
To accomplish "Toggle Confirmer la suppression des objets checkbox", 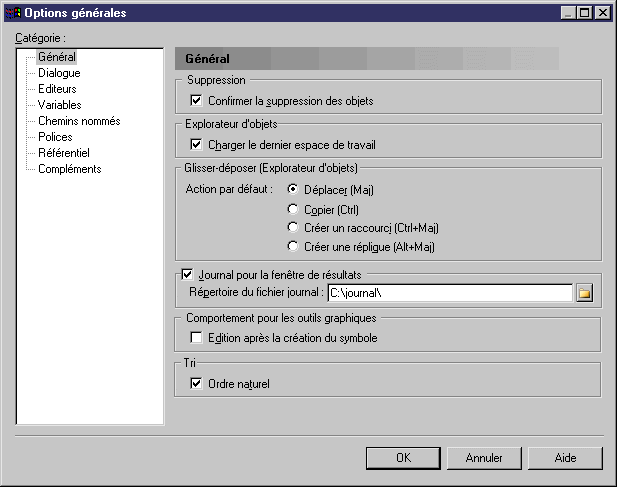I will coord(196,101).
